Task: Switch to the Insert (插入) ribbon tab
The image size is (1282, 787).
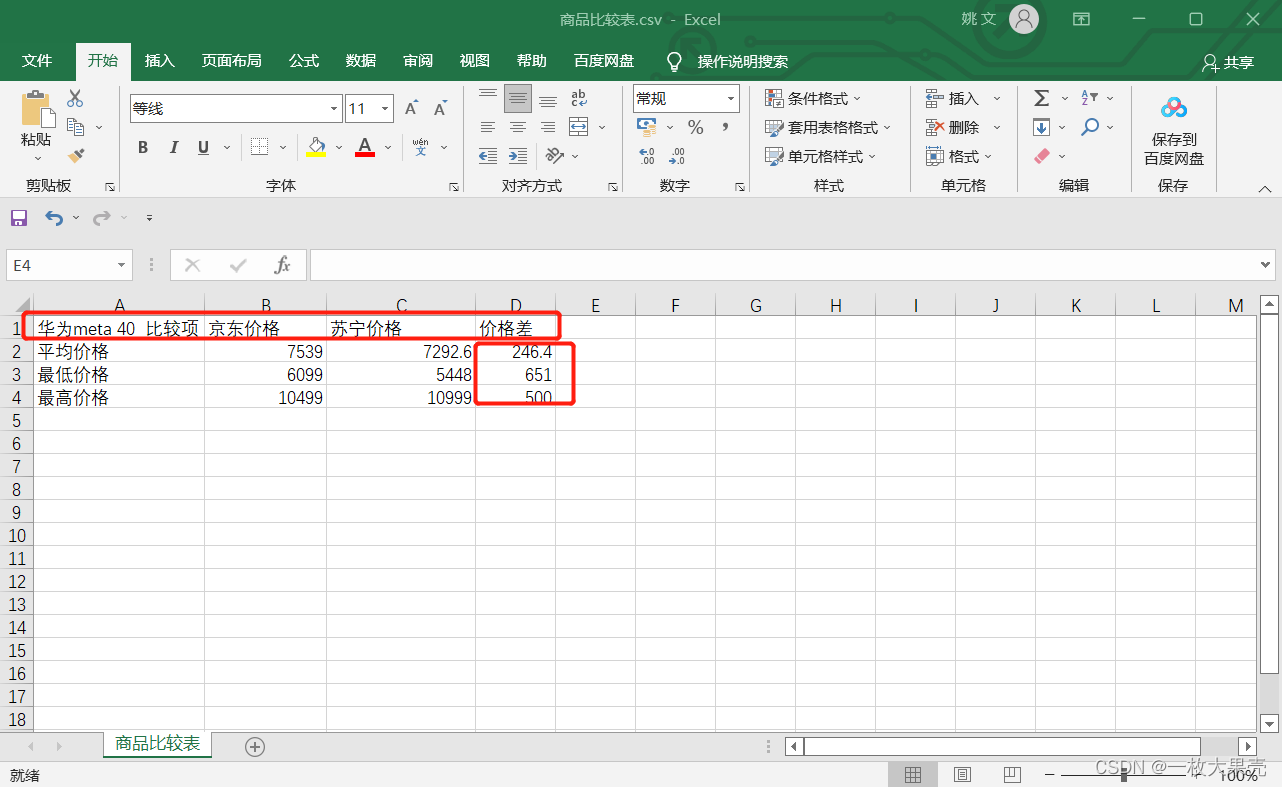Action: coord(160,61)
